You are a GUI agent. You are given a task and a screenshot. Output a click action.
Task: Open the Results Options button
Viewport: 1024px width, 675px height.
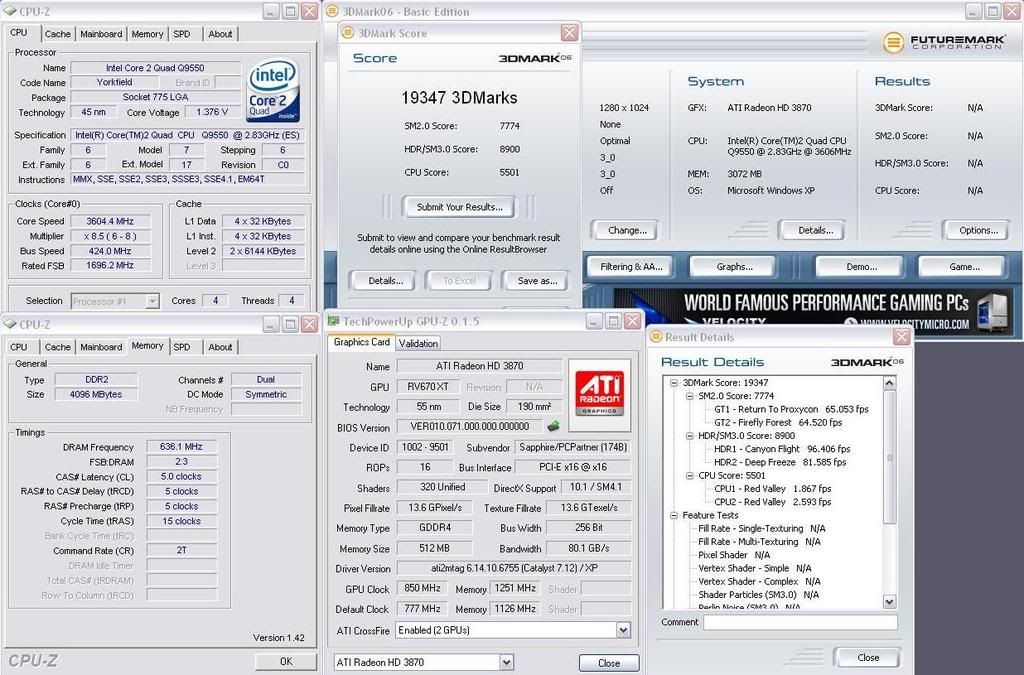[x=978, y=230]
